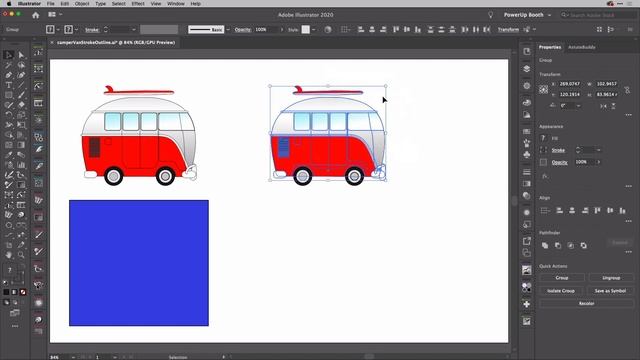Viewport: 640px width, 360px height.
Task: Select the Type tool
Action: pos(9,85)
